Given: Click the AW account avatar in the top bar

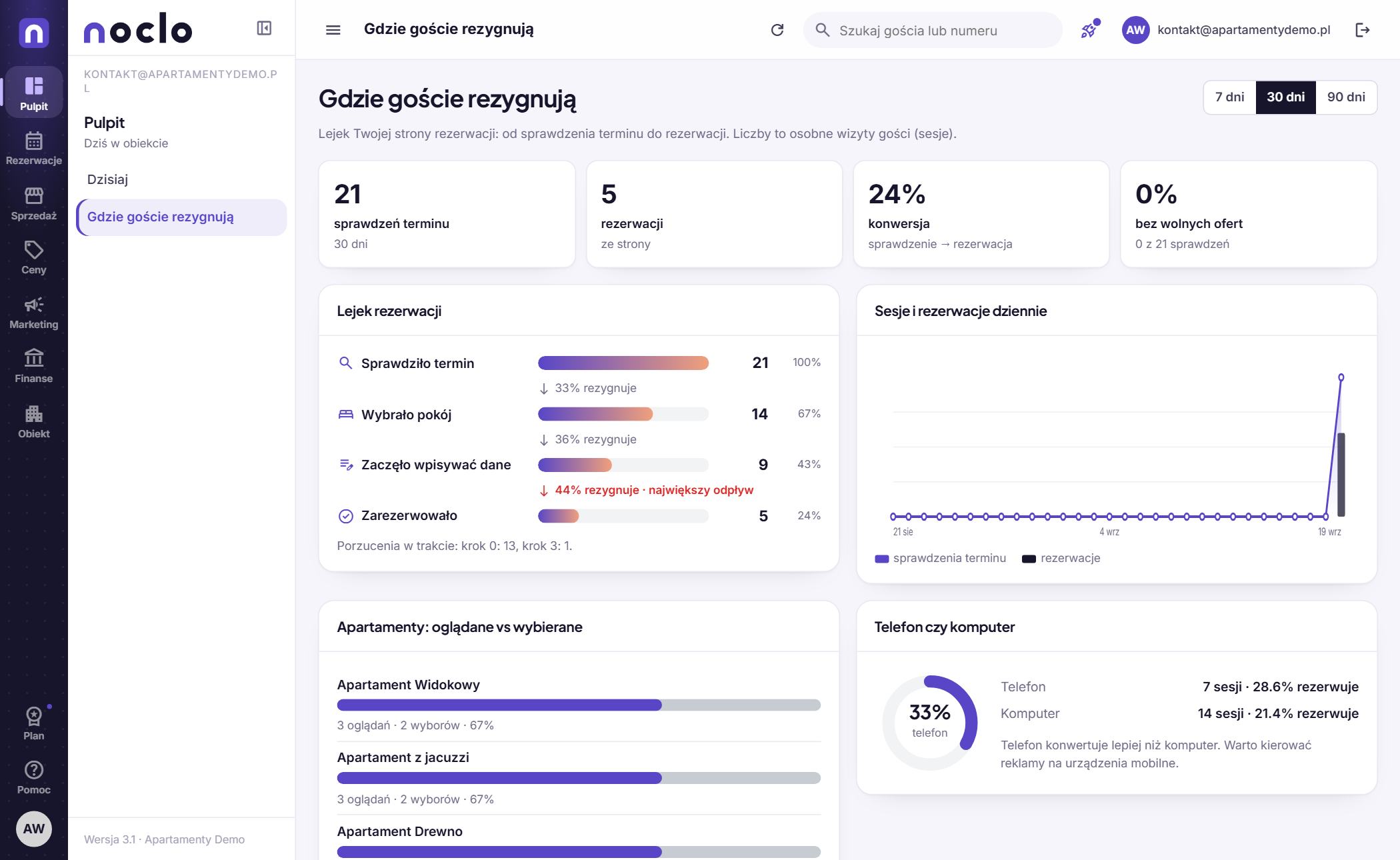Looking at the screenshot, I should tap(1135, 30).
